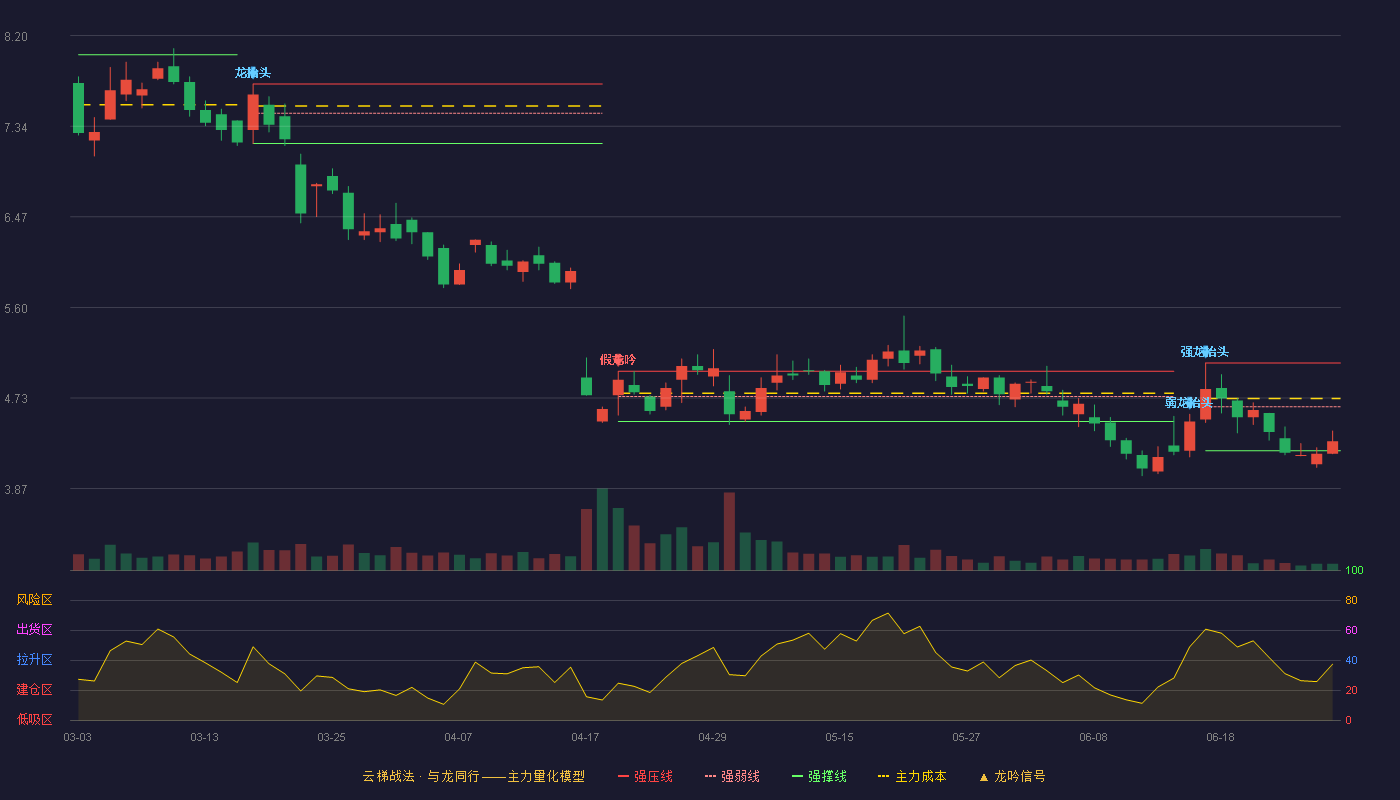Click the 04-07 date label
The width and height of the screenshot is (1400, 800).
click(459, 737)
